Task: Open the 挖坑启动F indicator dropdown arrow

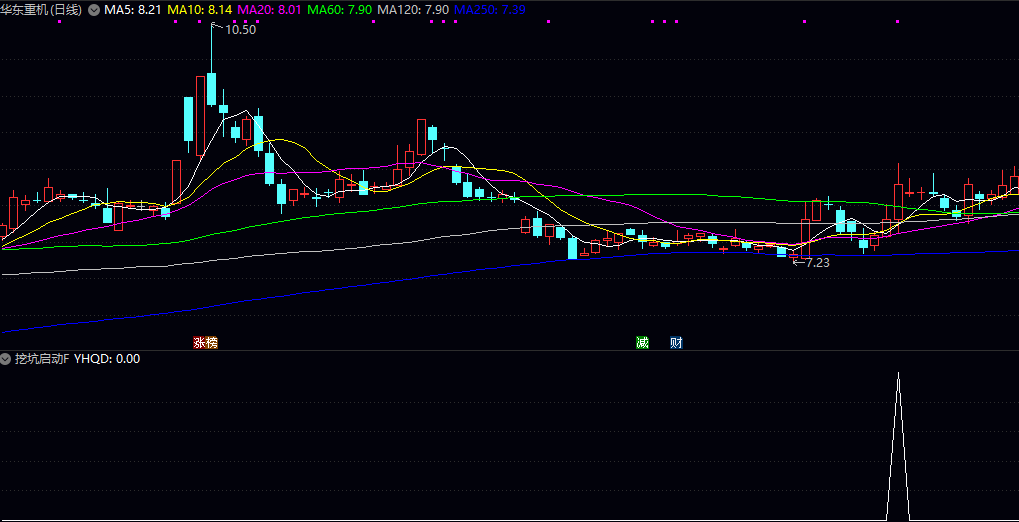Action: pos(6,358)
